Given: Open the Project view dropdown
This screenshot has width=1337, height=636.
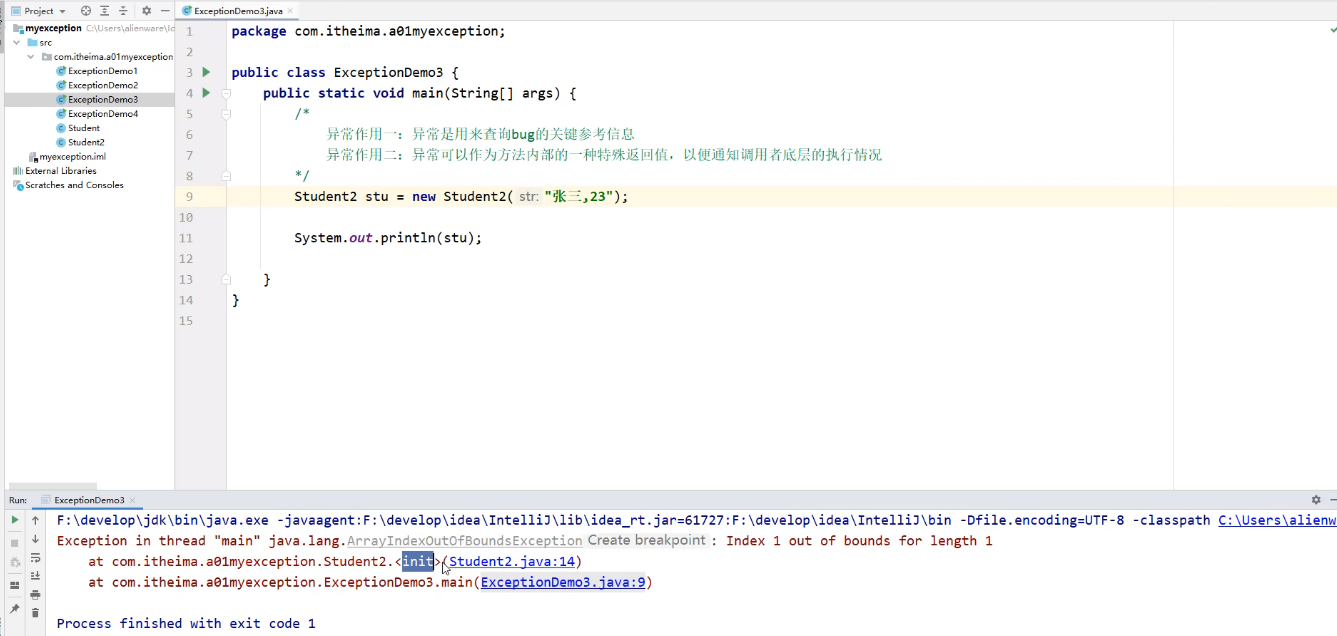Looking at the screenshot, I should [62, 11].
